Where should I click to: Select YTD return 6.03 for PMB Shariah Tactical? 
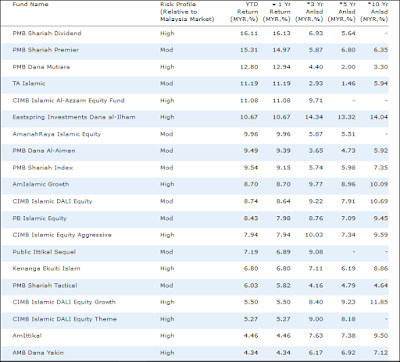pyautogui.click(x=251, y=286)
